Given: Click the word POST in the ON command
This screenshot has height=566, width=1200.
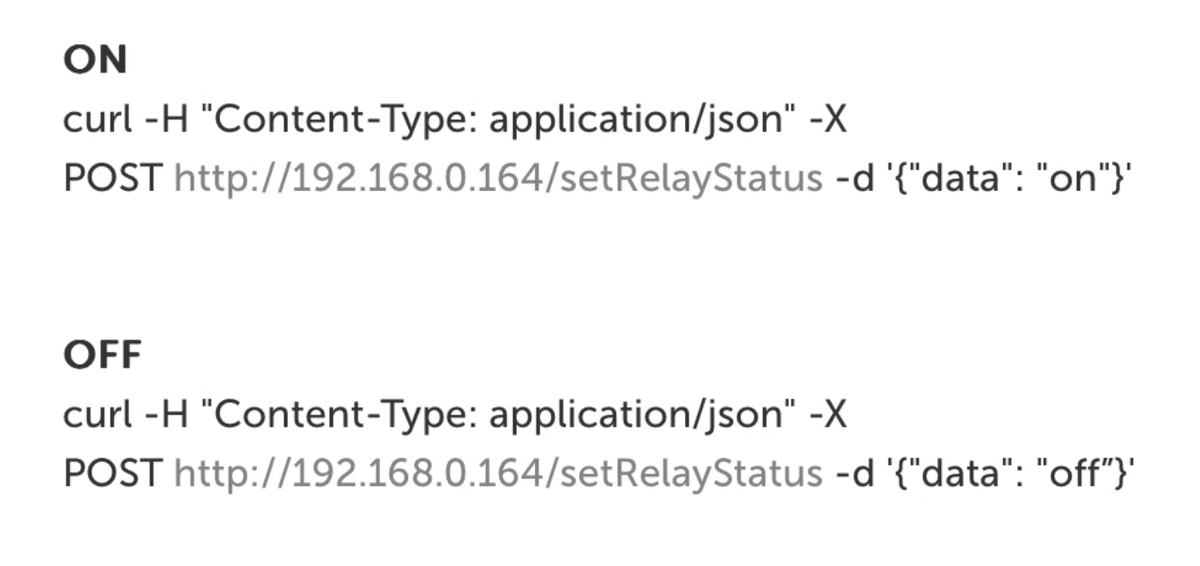Looking at the screenshot, I should [x=112, y=179].
